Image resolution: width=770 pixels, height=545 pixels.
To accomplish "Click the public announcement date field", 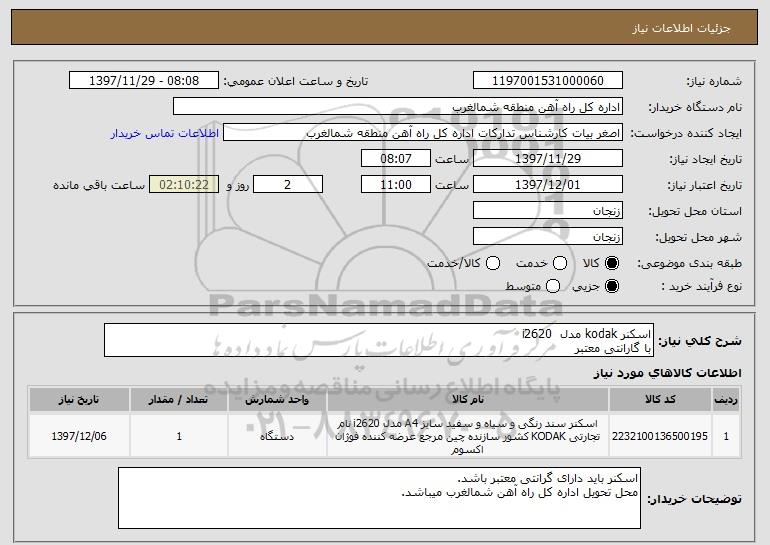I will point(144,81).
